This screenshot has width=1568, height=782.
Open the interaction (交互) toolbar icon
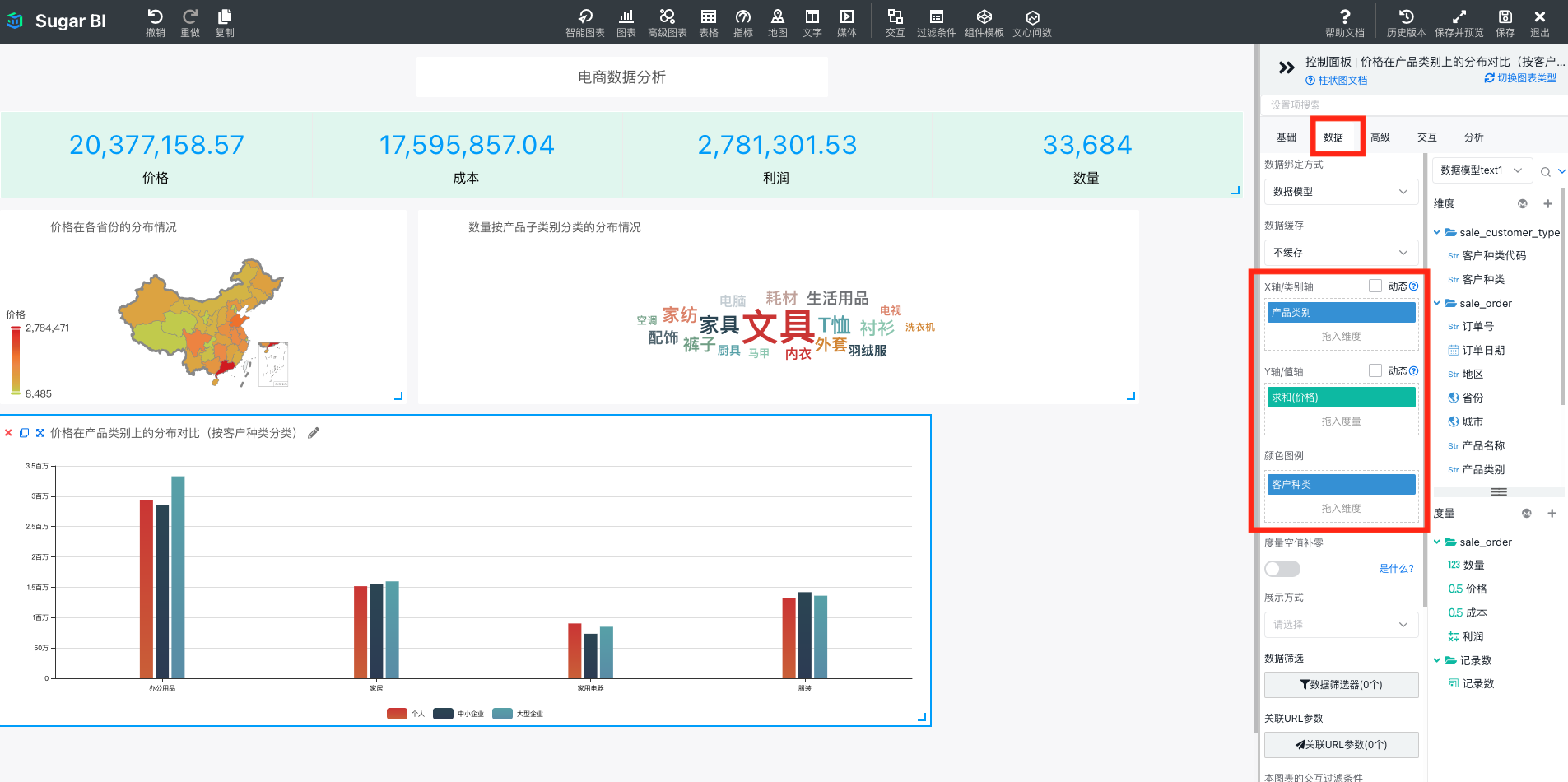[896, 16]
